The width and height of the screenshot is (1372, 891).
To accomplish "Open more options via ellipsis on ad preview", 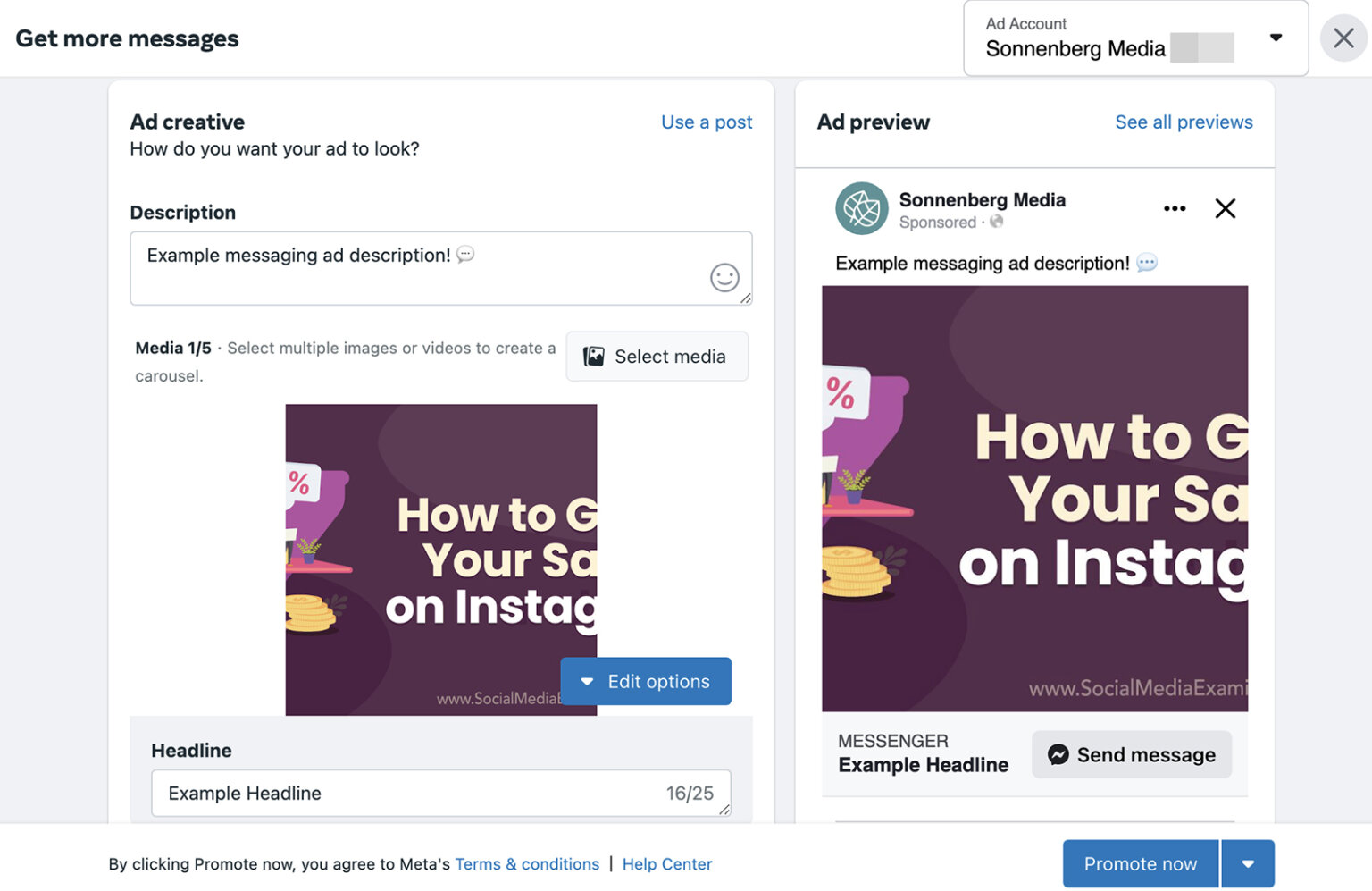I will click(x=1174, y=208).
